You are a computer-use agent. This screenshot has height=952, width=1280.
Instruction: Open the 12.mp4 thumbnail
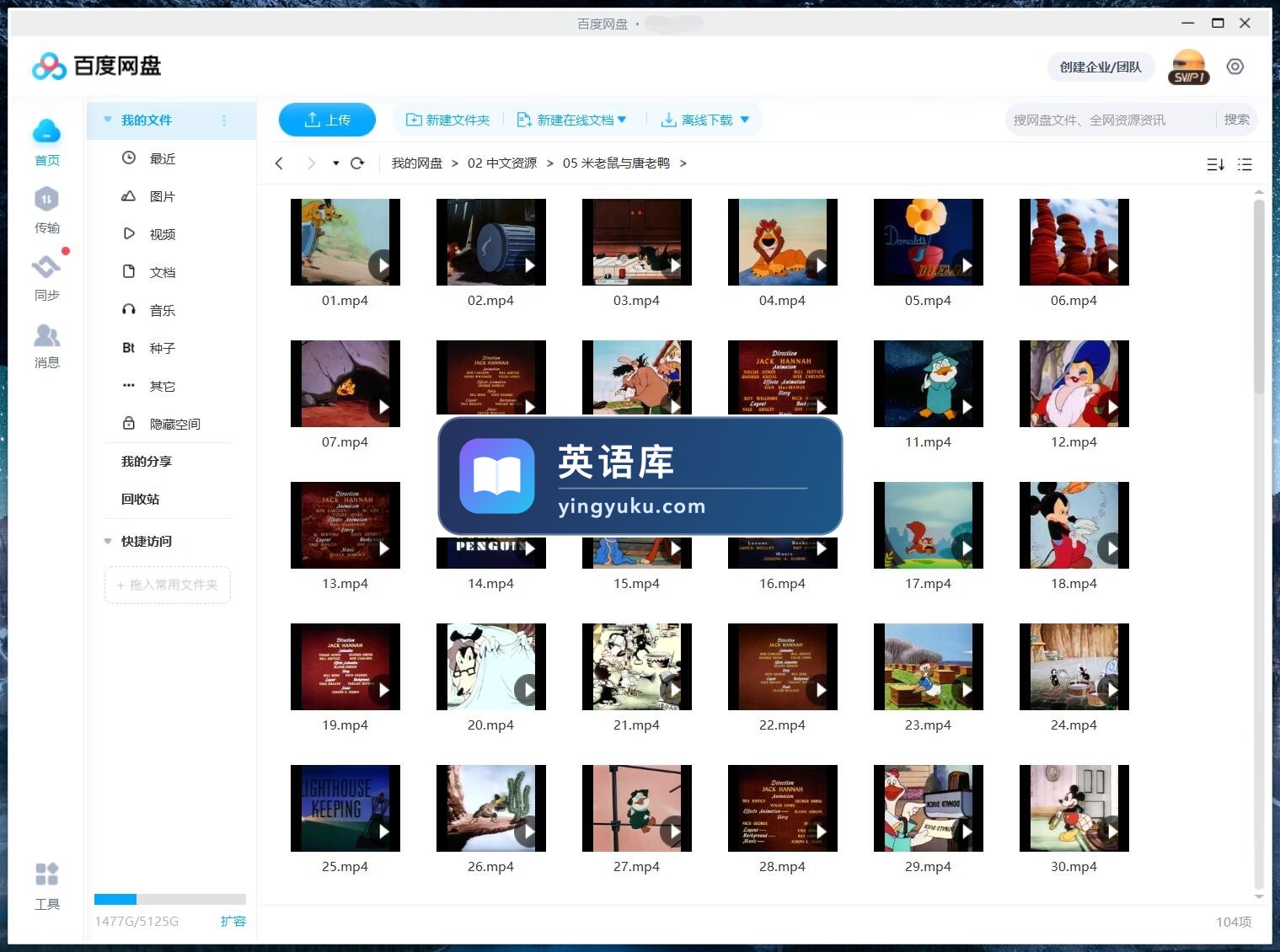pyautogui.click(x=1074, y=383)
